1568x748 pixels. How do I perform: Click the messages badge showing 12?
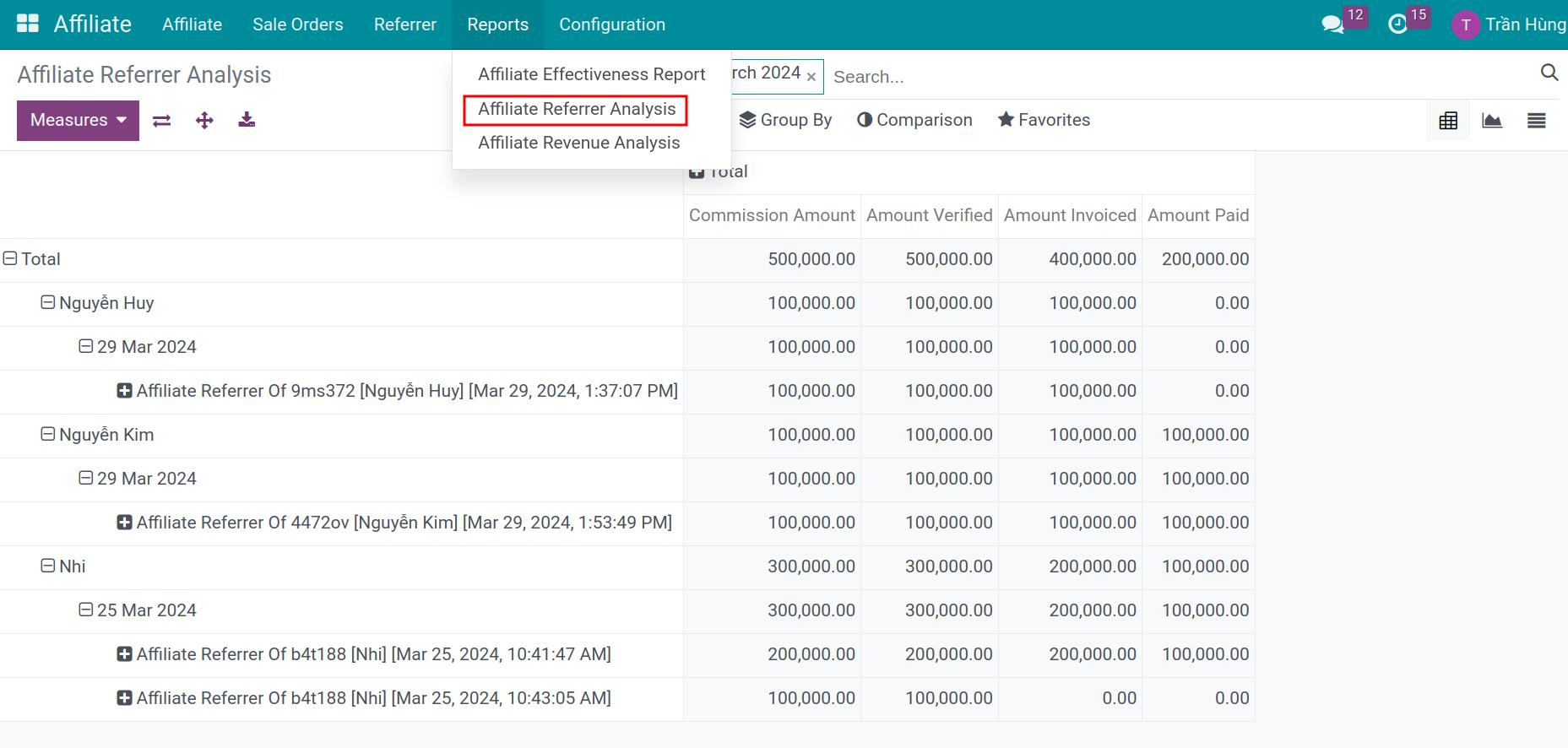pyautogui.click(x=1355, y=15)
